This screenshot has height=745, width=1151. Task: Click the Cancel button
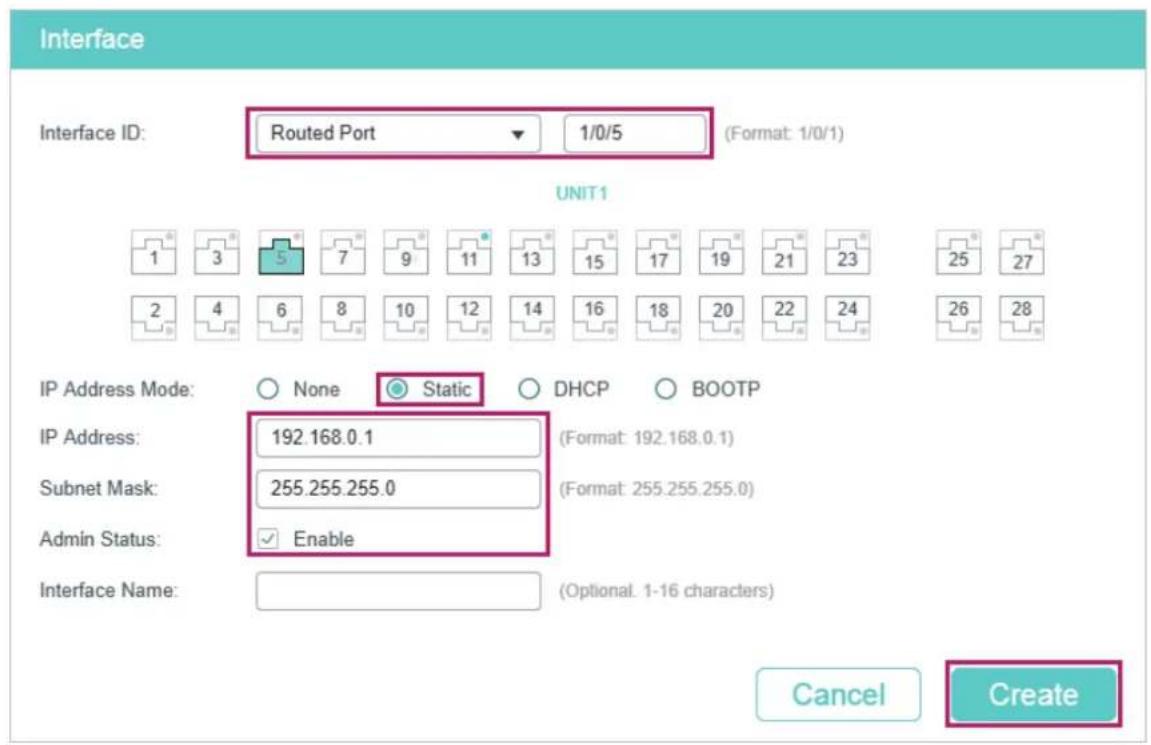click(x=838, y=694)
